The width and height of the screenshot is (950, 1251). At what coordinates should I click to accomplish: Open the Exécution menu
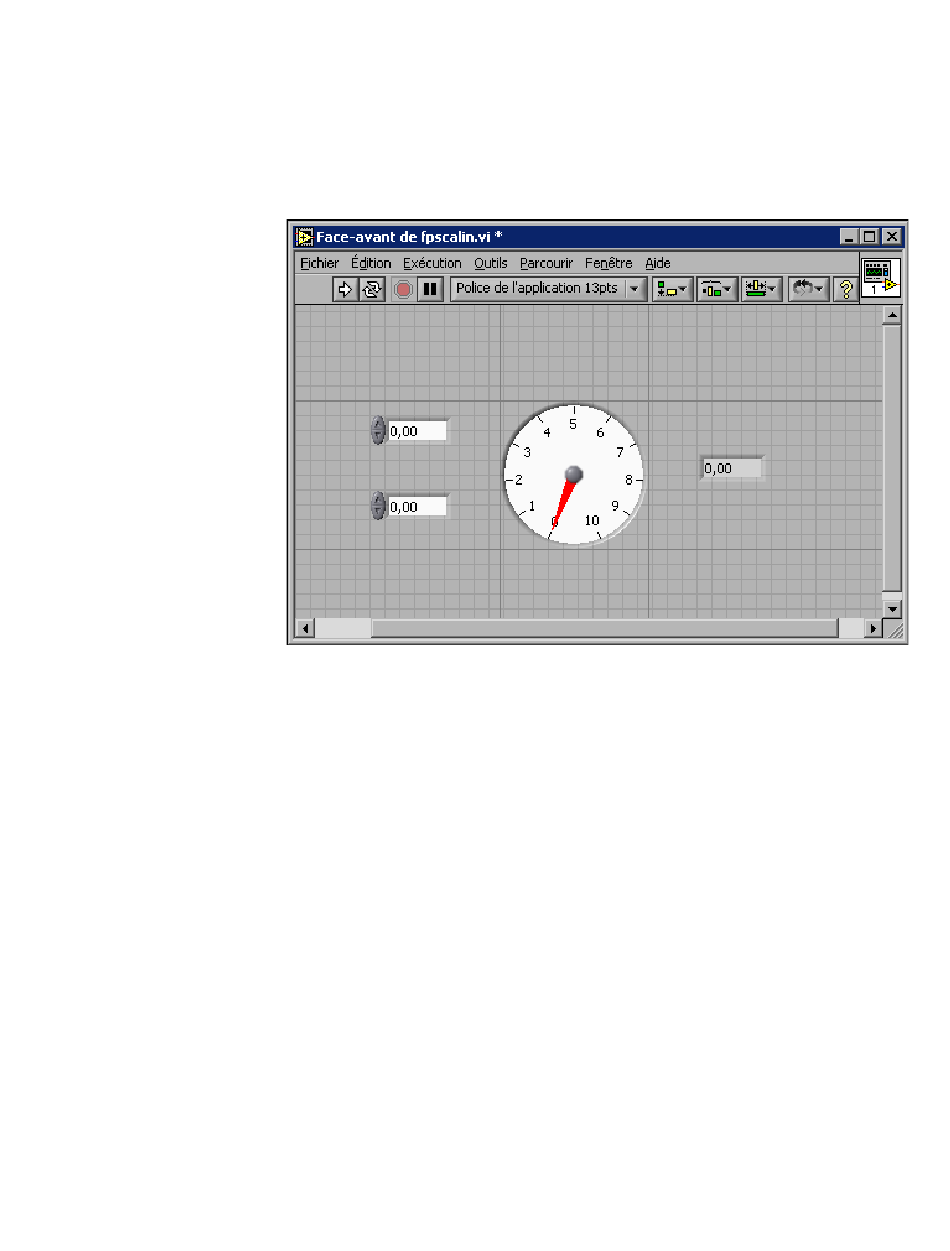pos(432,263)
